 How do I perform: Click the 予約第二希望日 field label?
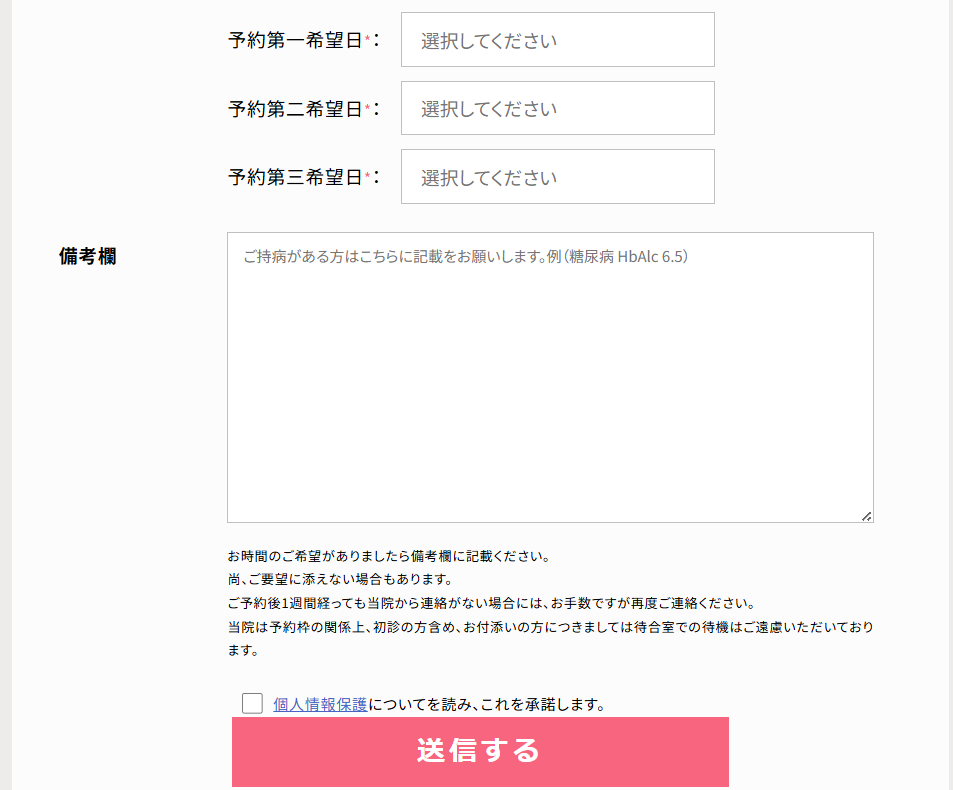[x=295, y=109]
